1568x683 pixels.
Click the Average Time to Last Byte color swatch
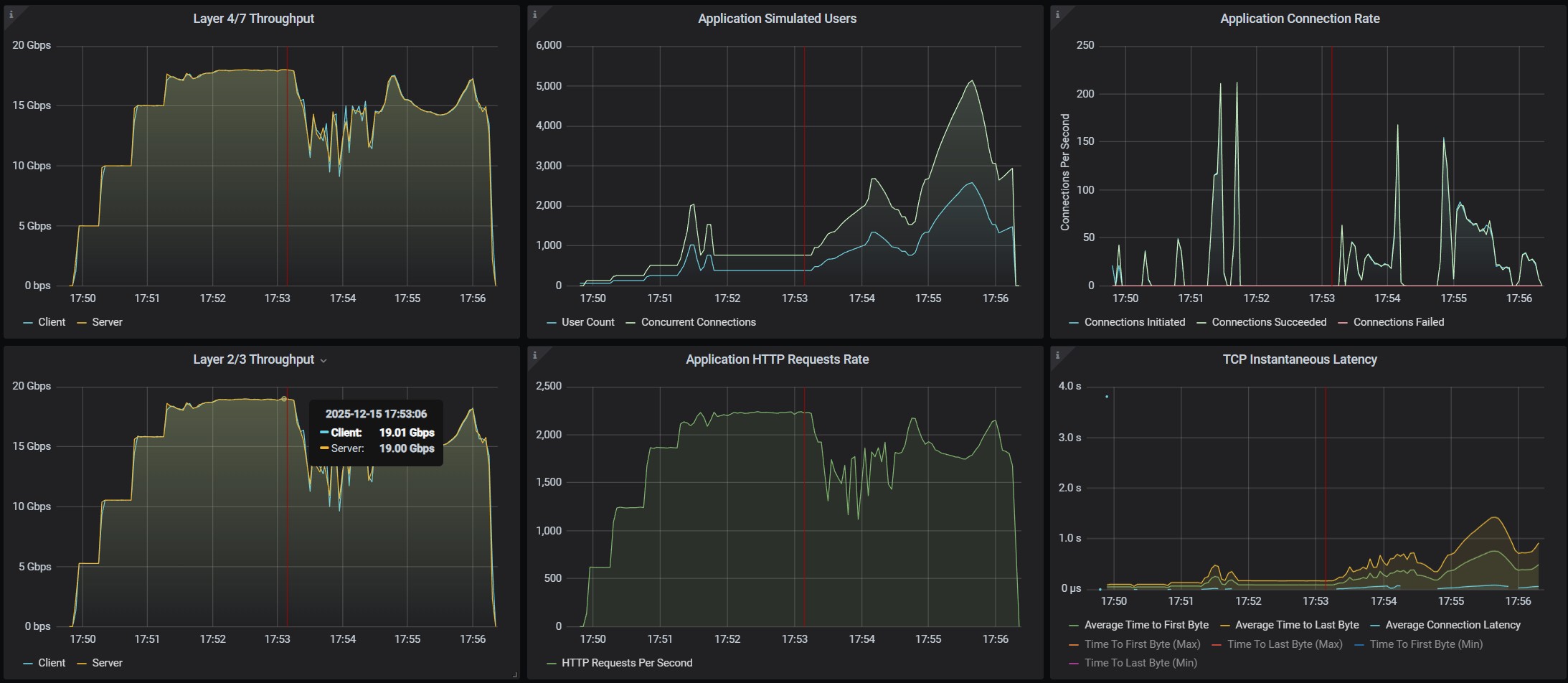pos(1225,626)
